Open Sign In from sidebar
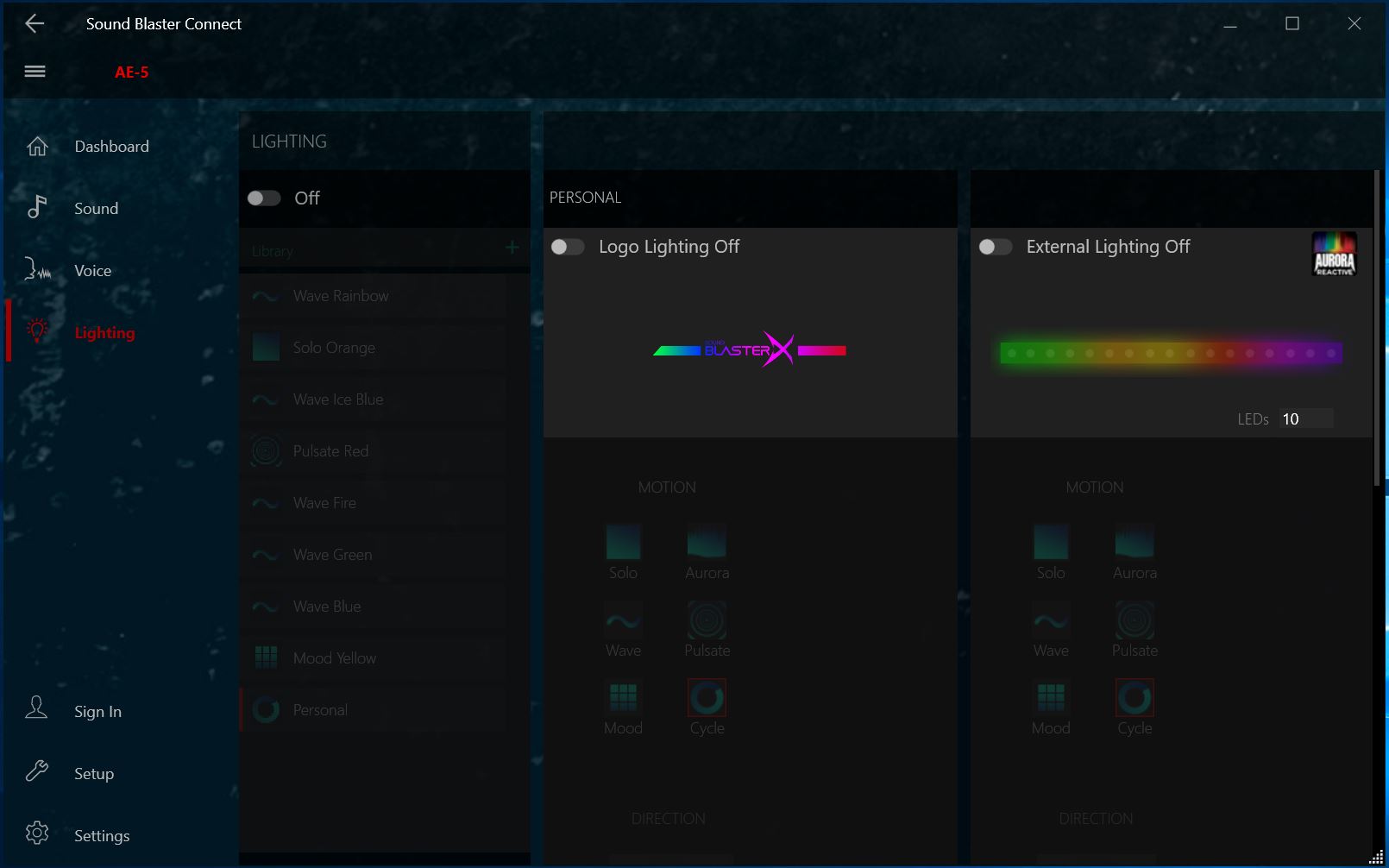This screenshot has height=868, width=1389. (97, 712)
